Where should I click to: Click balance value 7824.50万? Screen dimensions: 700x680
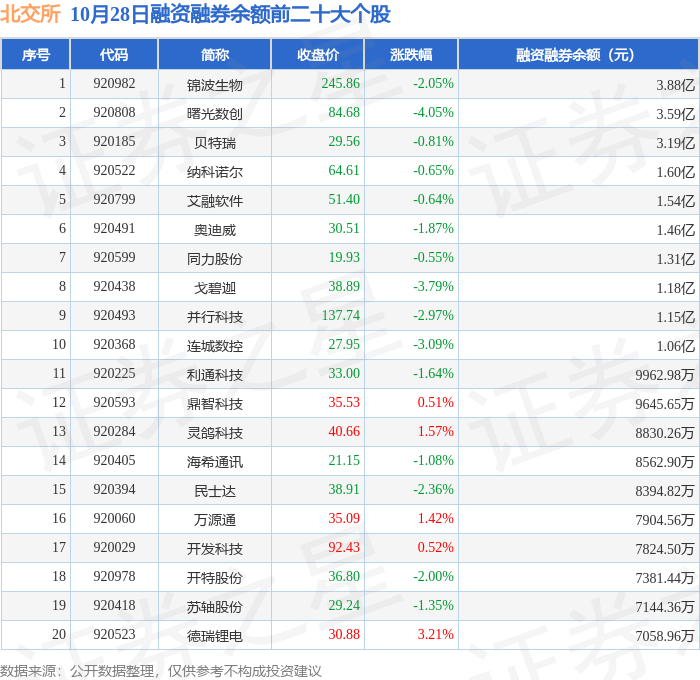pos(665,549)
